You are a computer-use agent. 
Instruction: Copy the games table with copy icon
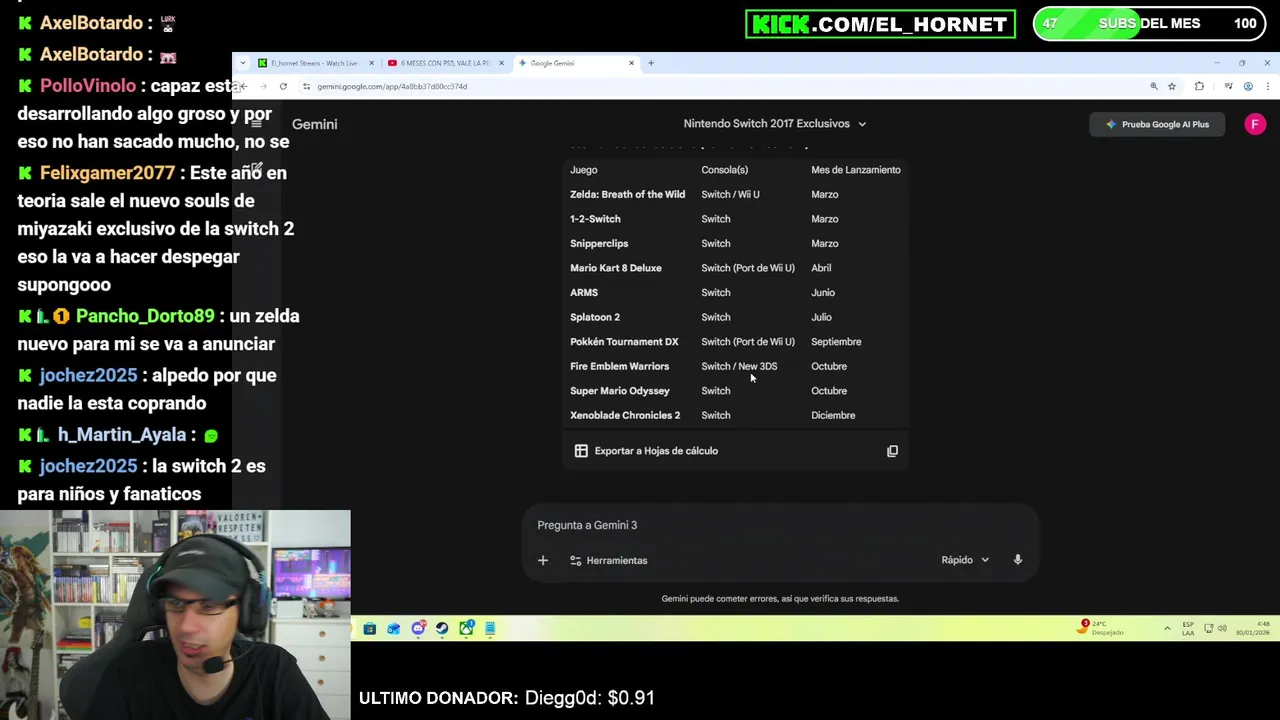click(892, 451)
